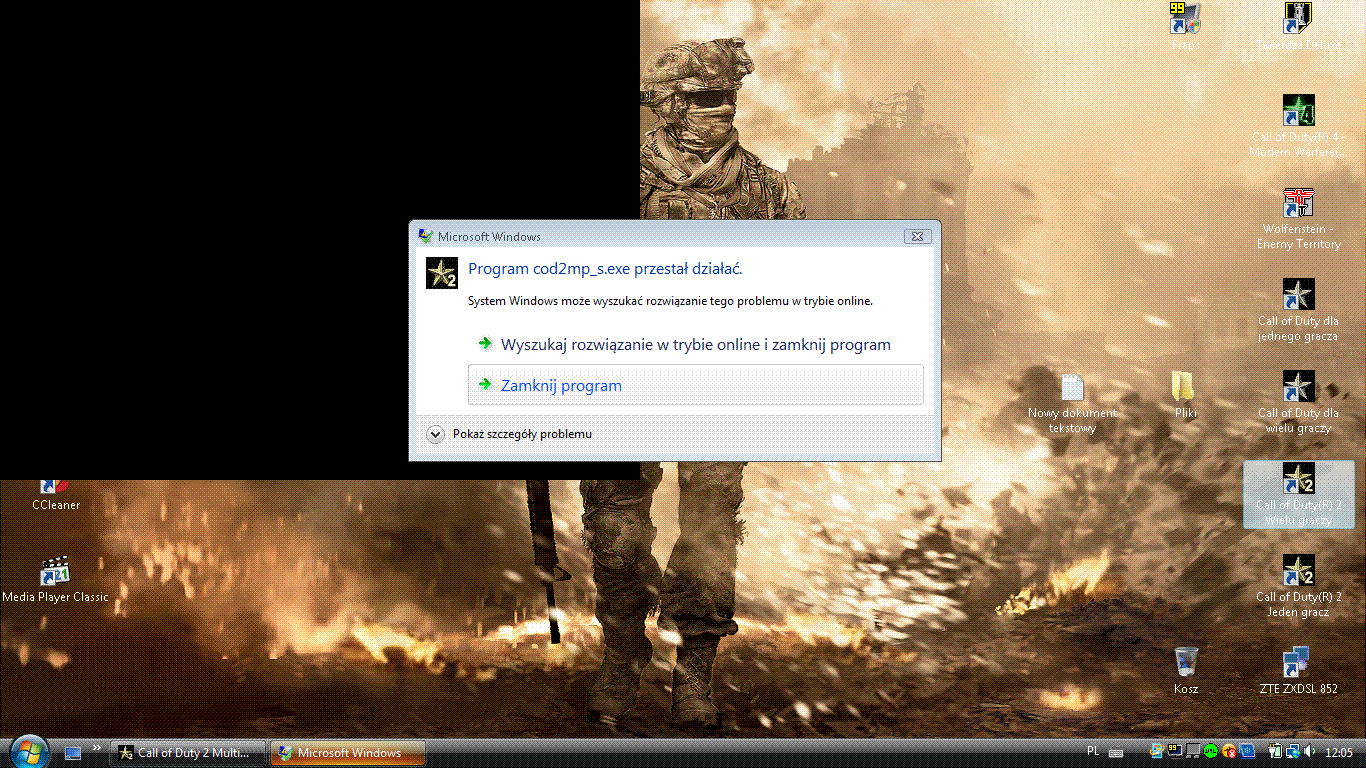Switch to Call of Duty 2 Multiplayer taskbar button
The image size is (1366, 768).
click(189, 753)
